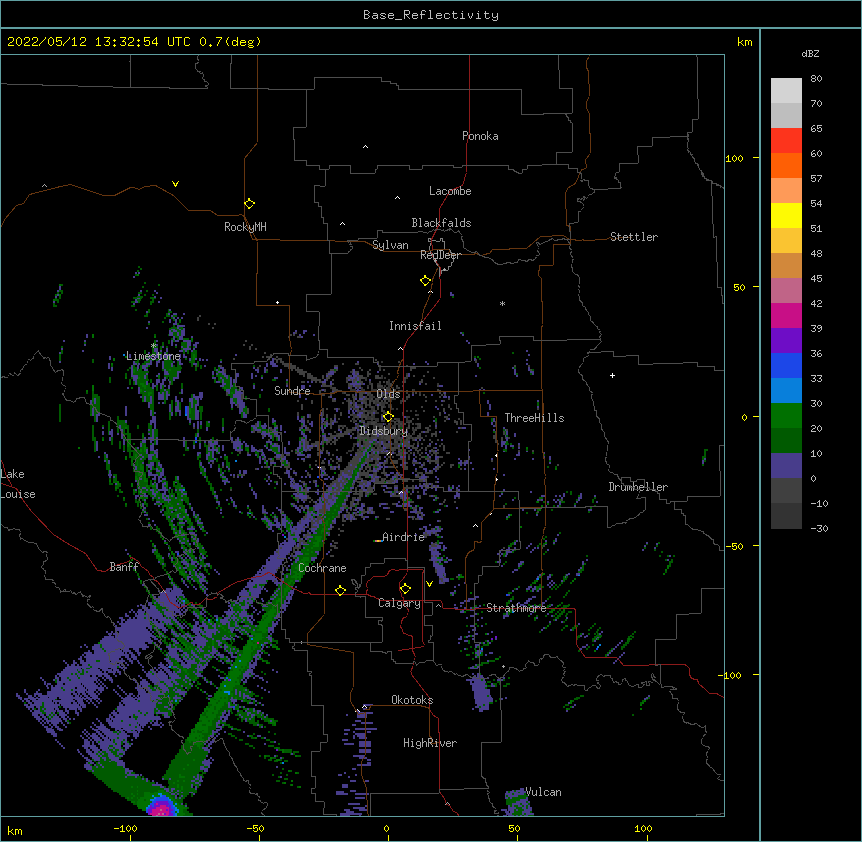Click the yellow diamond marker above RockyMH
Screen dimensions: 862x842
click(x=250, y=204)
